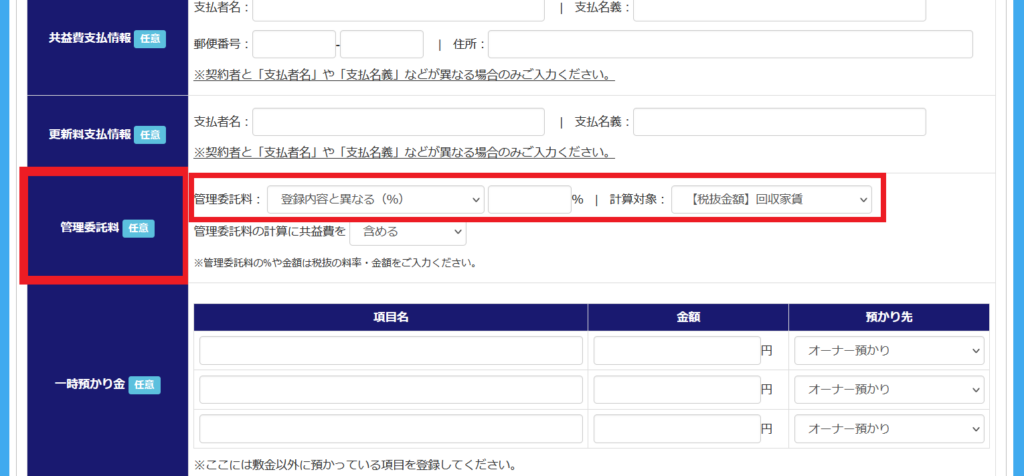
Task: Focus the third row 金額 amount field
Action: 676,428
